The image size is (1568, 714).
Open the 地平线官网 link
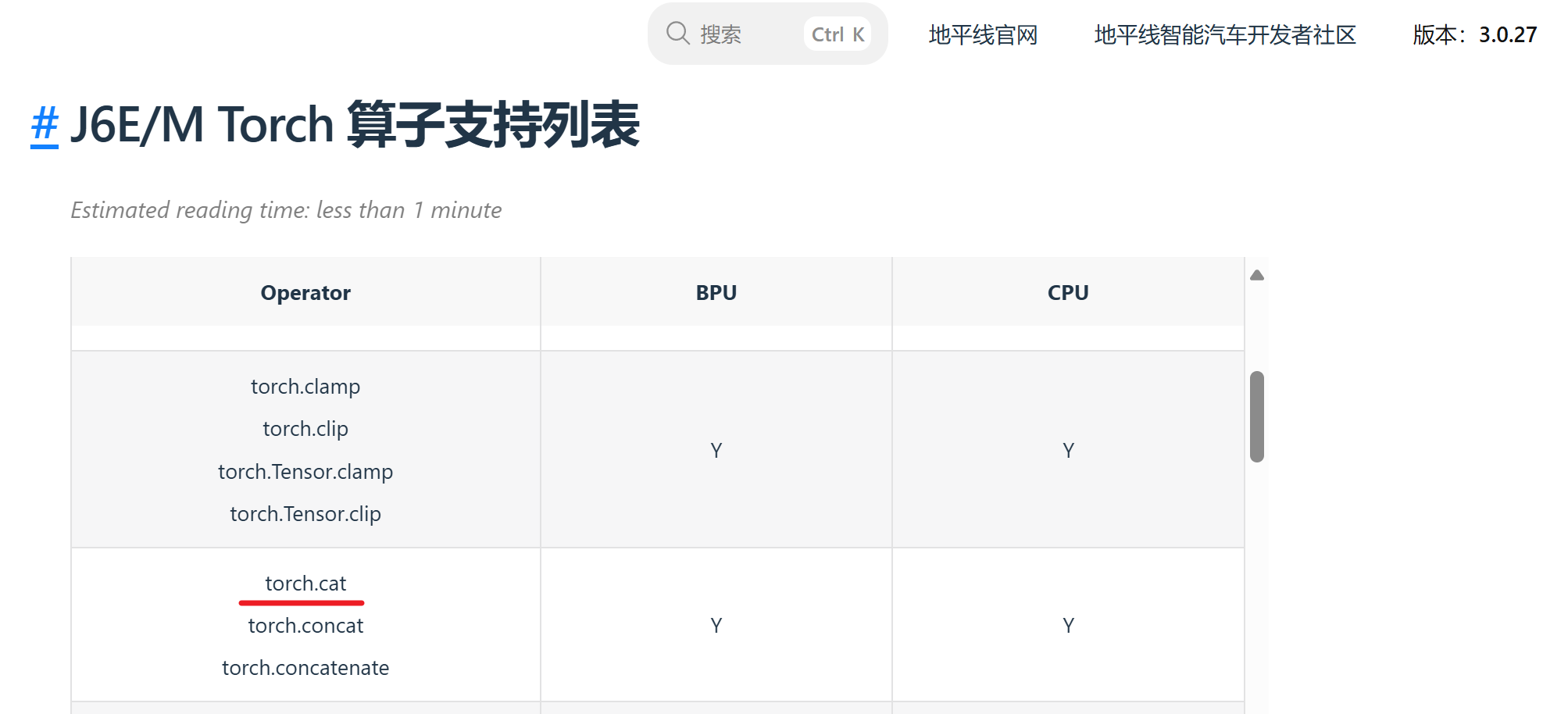[x=983, y=35]
